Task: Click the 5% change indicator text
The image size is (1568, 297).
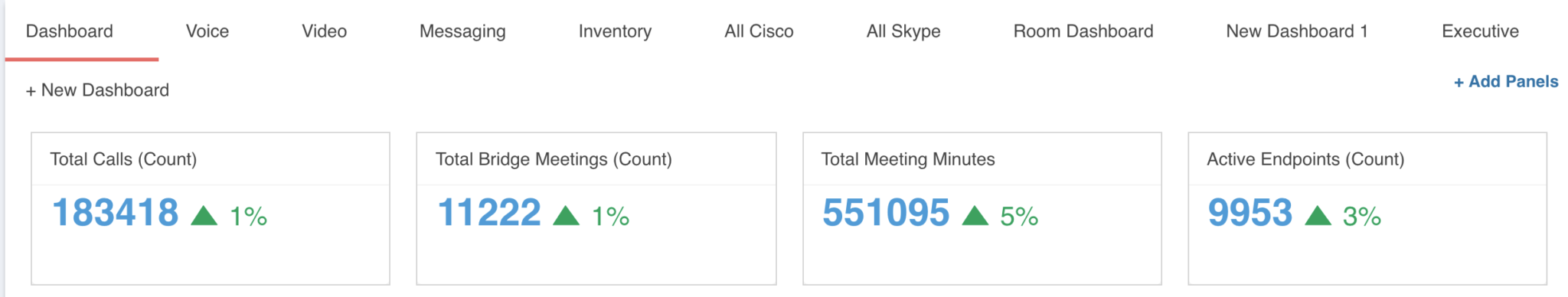Action: [x=1019, y=217]
